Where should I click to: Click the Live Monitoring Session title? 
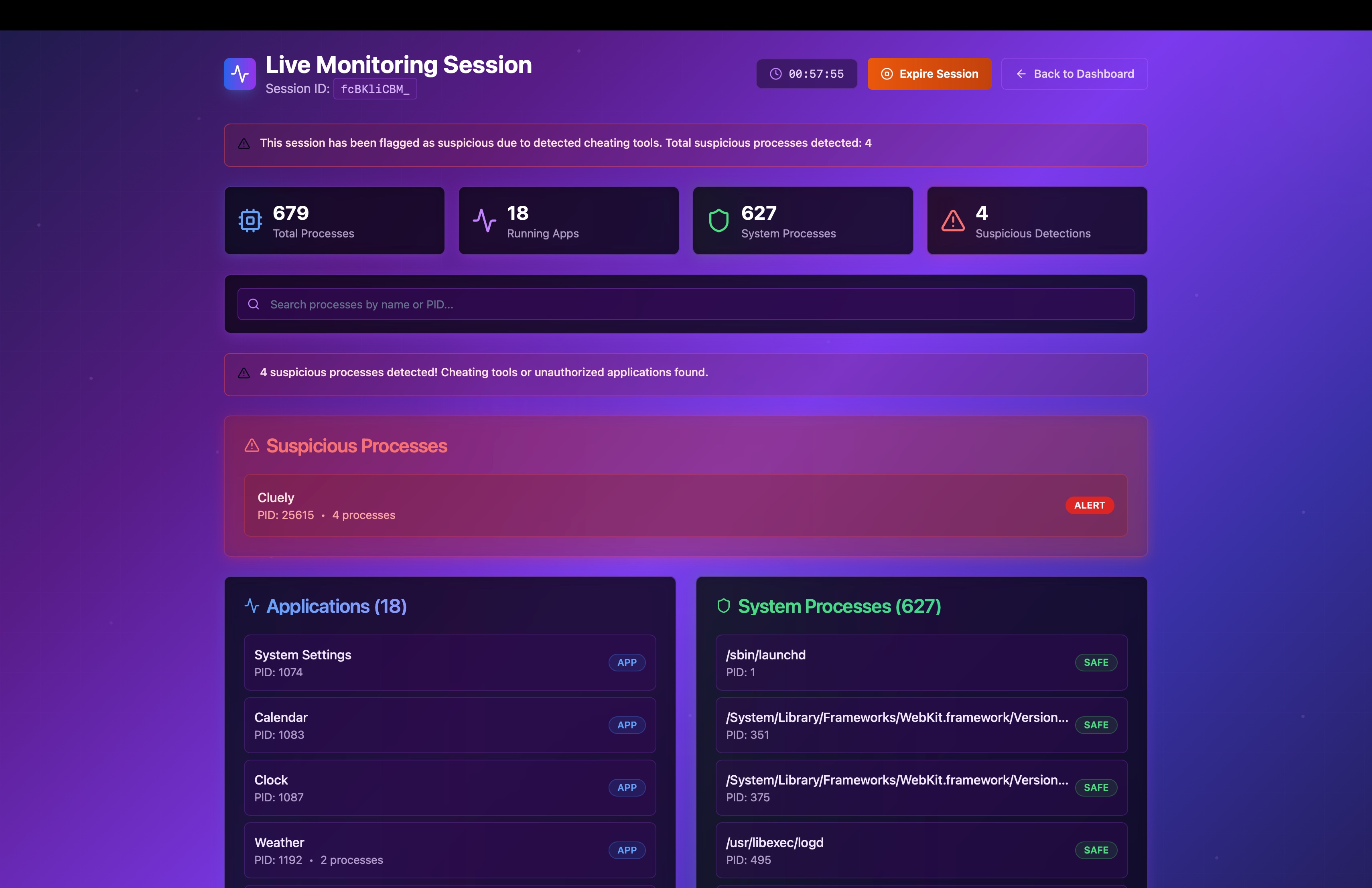pyautogui.click(x=398, y=65)
